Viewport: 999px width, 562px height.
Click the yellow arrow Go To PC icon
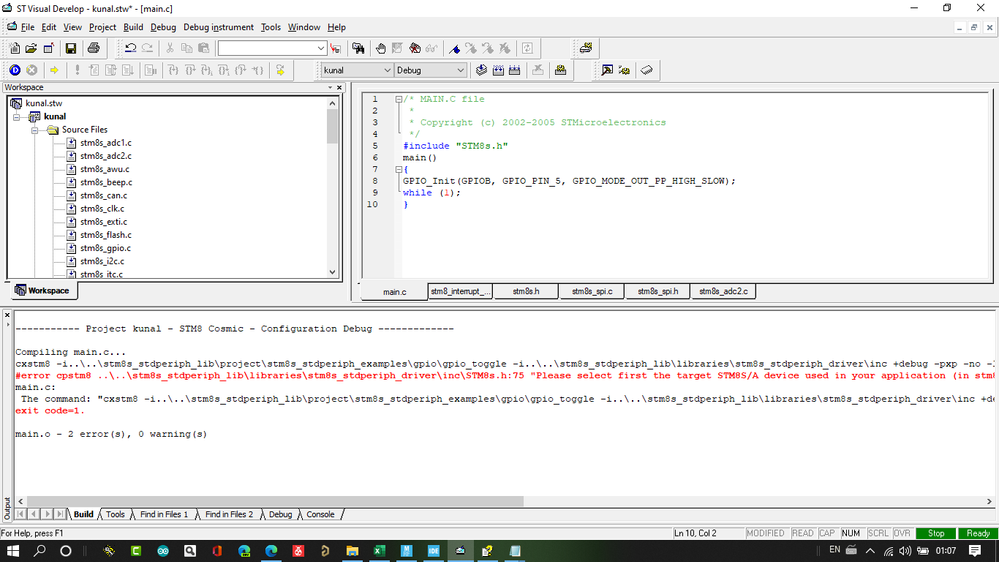pos(54,70)
